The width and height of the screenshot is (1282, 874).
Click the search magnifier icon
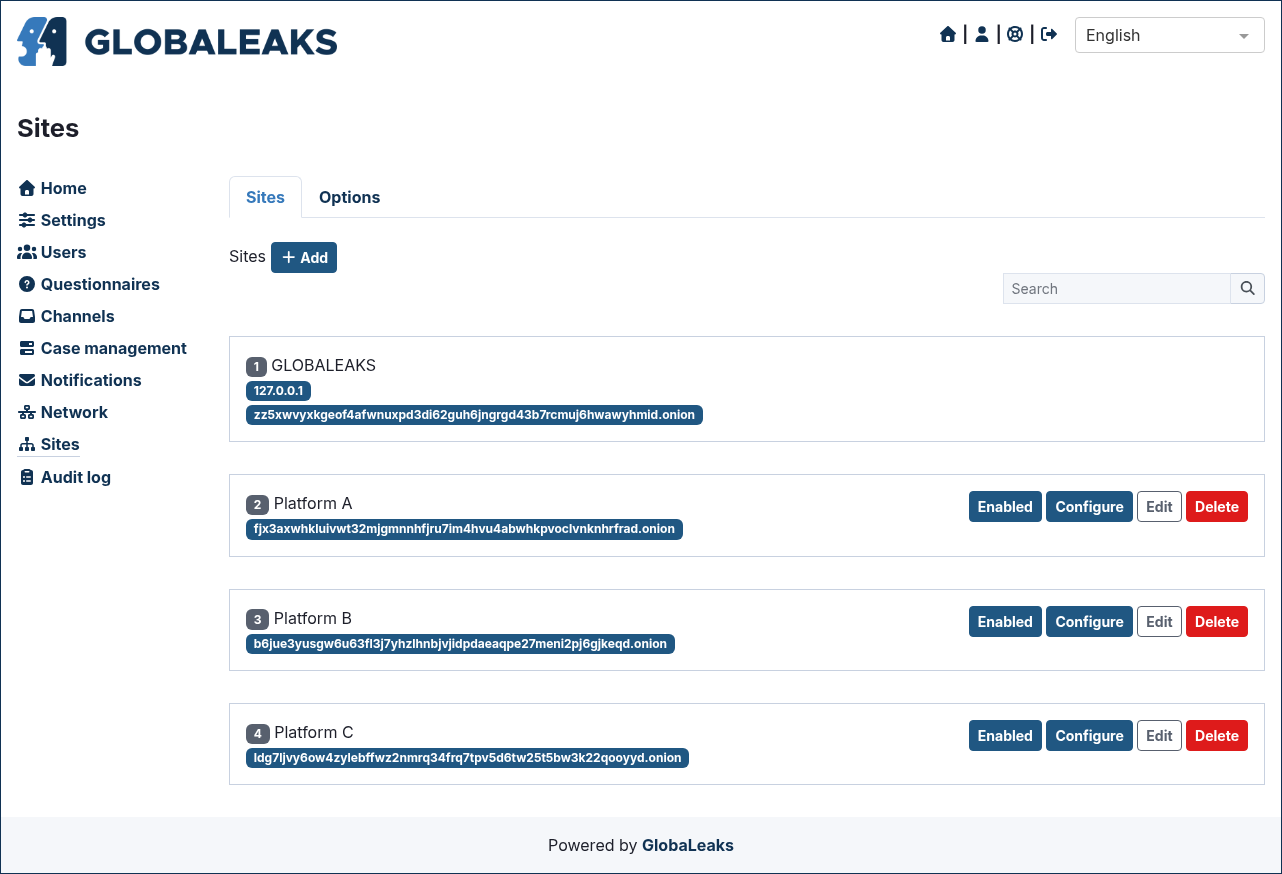[1247, 288]
